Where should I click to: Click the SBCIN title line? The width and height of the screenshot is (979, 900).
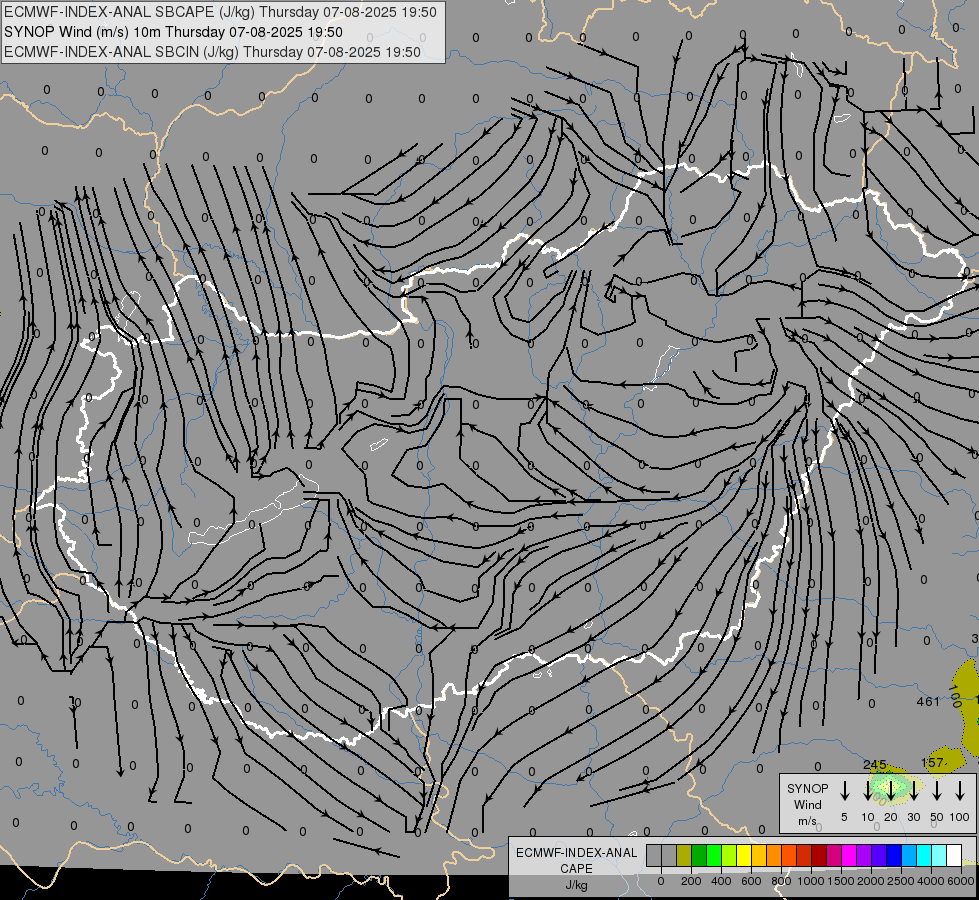[x=212, y=52]
